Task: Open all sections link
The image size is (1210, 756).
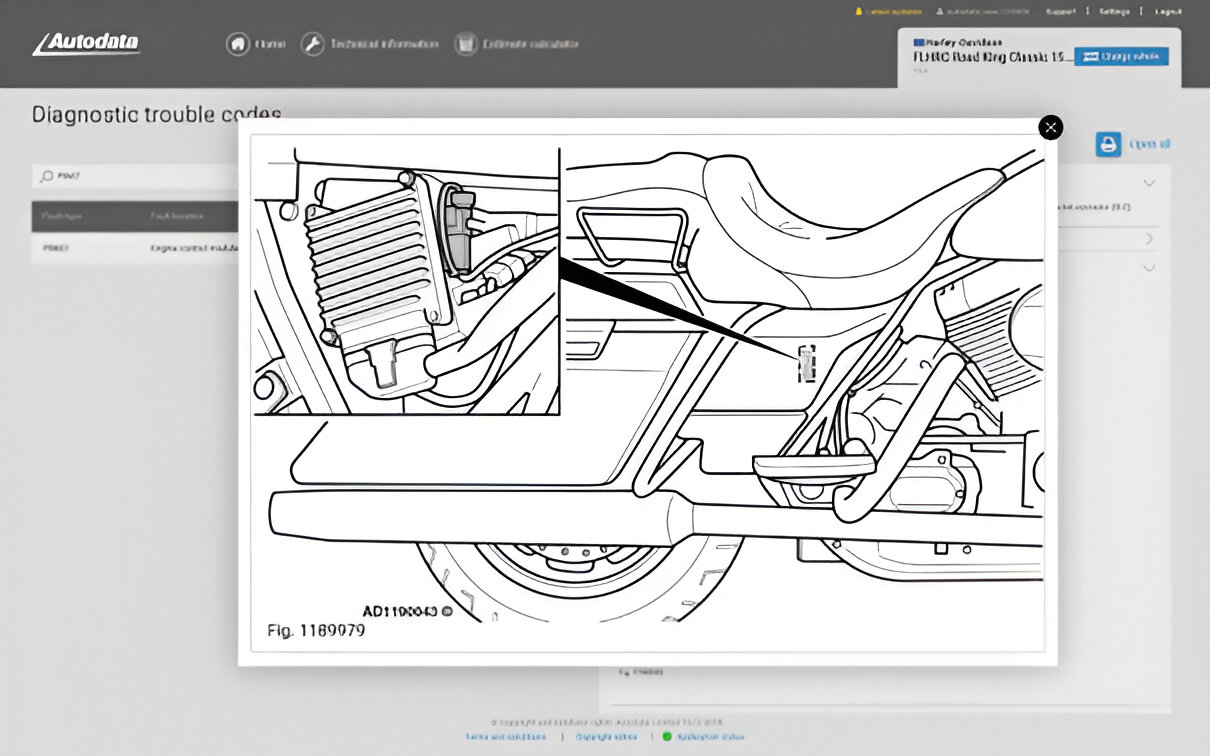Action: click(1149, 144)
